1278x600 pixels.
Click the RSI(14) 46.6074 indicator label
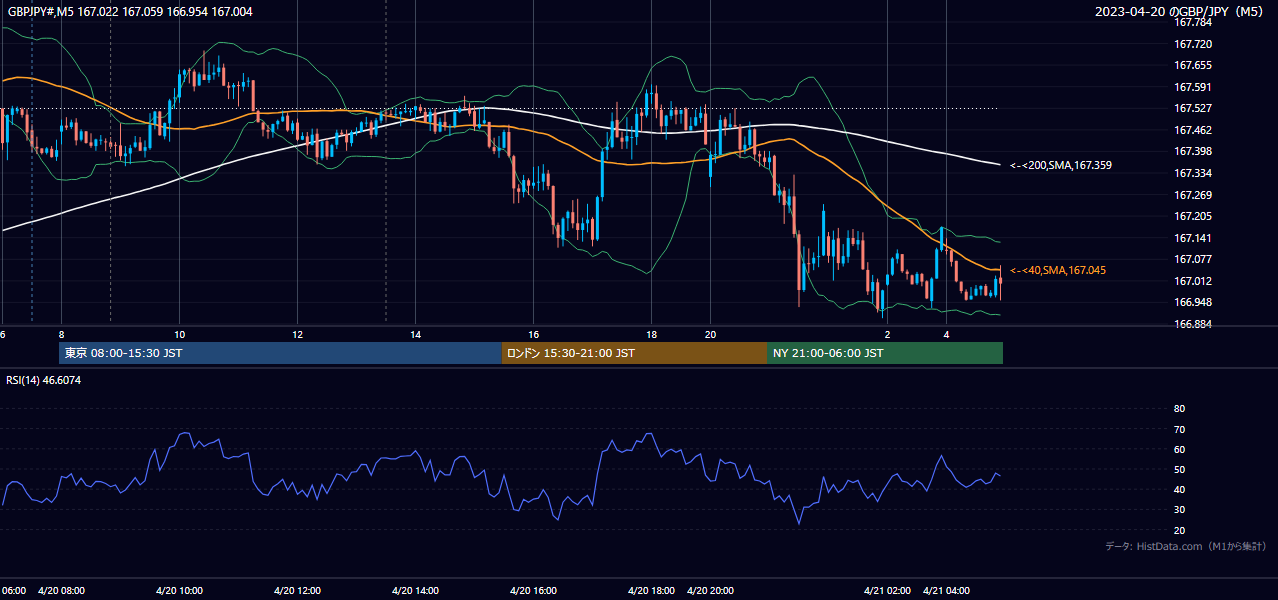(44, 380)
